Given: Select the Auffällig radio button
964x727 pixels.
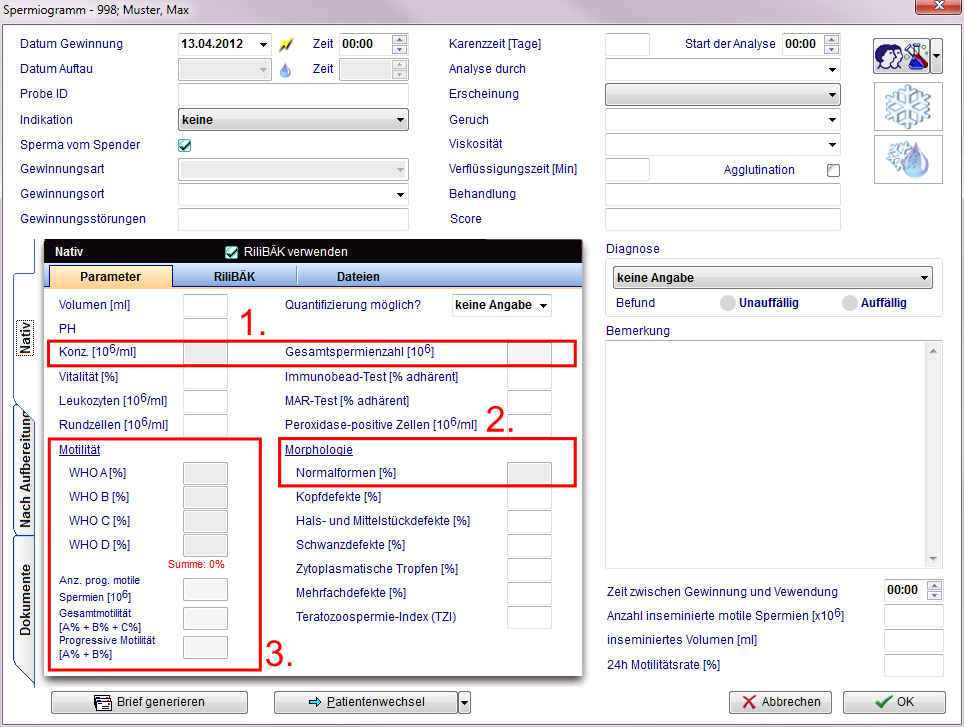Looking at the screenshot, I should [850, 303].
